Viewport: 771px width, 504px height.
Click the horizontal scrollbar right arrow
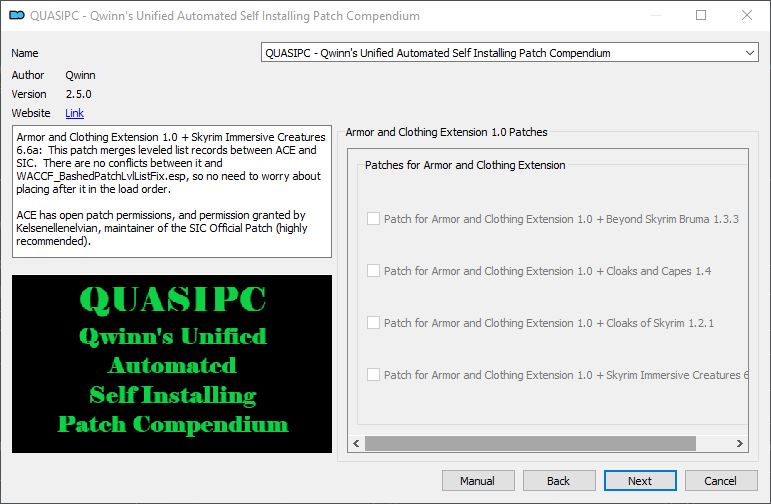740,444
